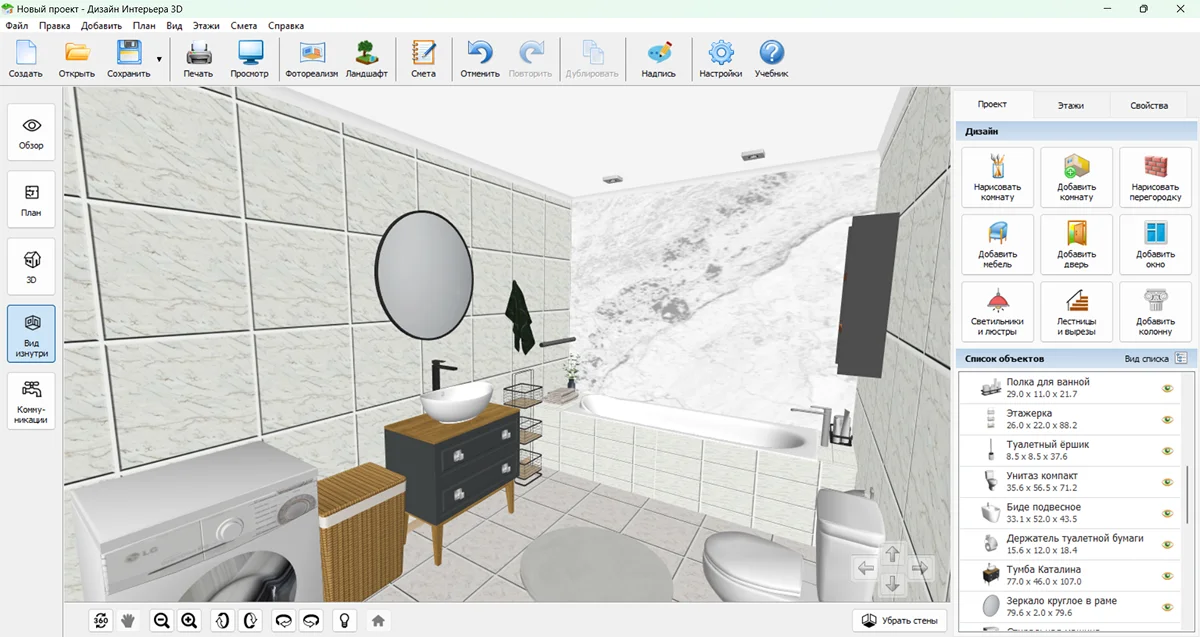The image size is (1200, 637).
Task: Select the Проект panel tab
Action: click(992, 104)
